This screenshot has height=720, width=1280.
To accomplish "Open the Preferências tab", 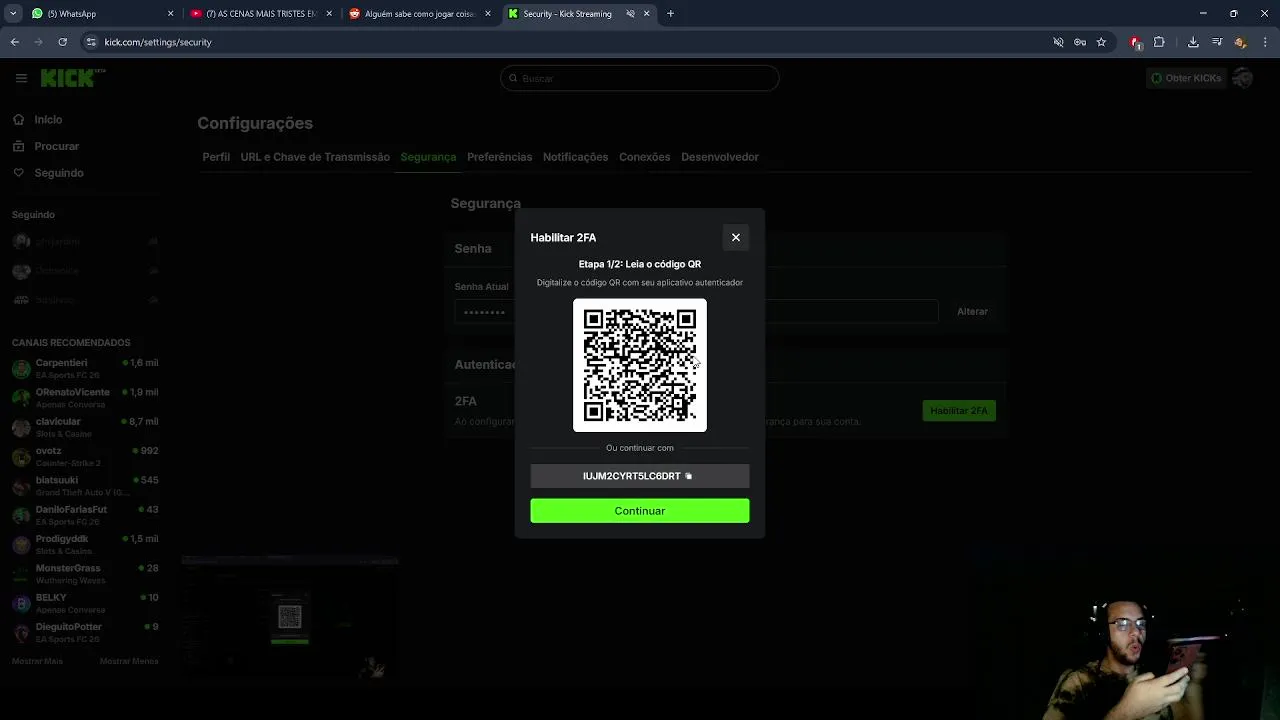I will tap(499, 157).
